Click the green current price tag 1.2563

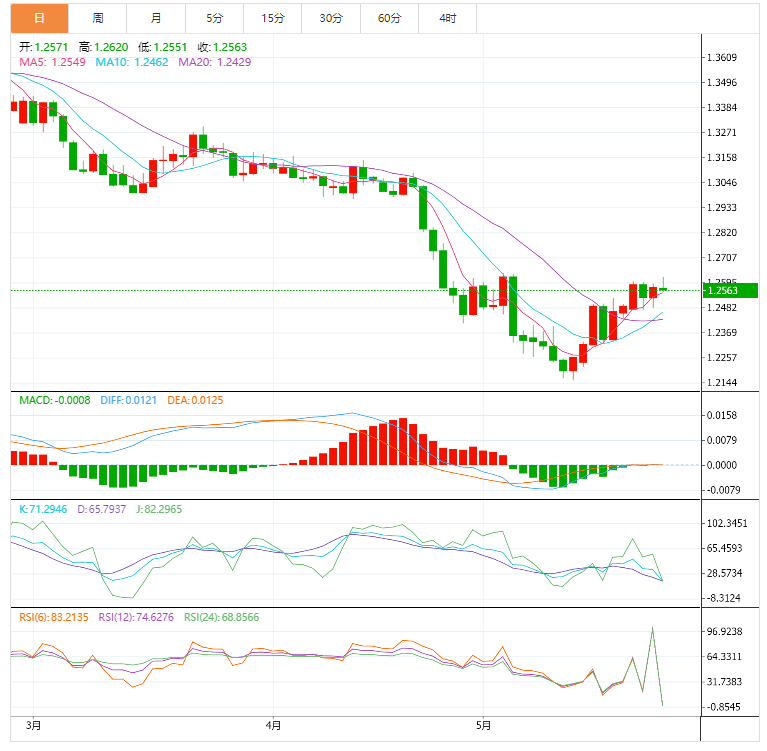click(730, 291)
